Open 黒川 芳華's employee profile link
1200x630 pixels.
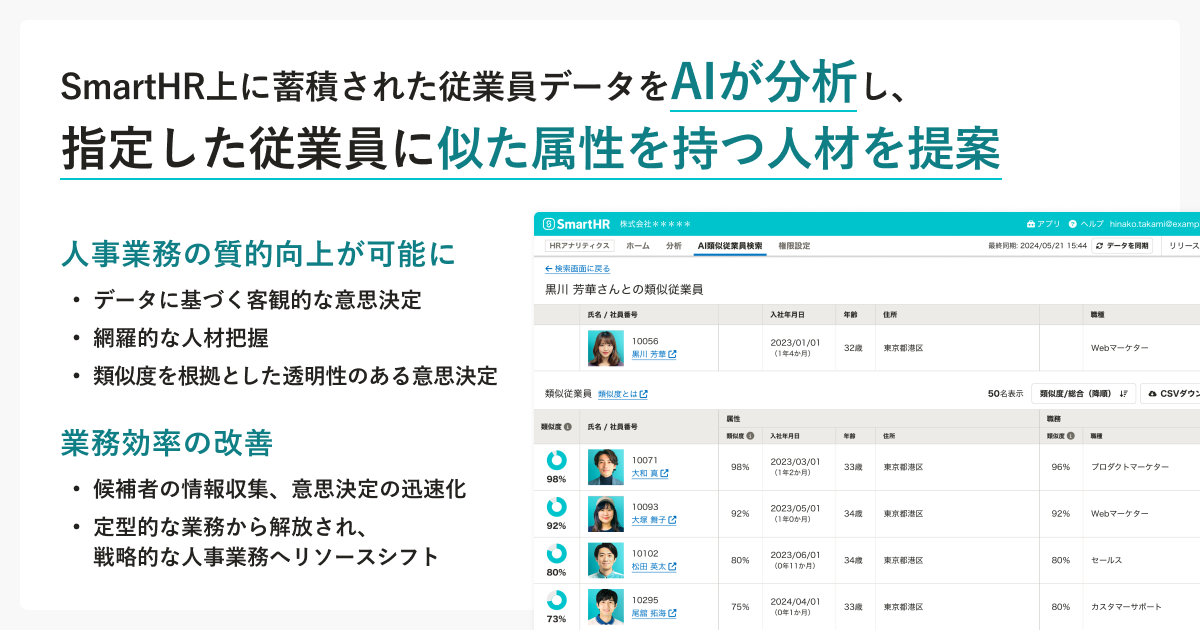coord(651,352)
